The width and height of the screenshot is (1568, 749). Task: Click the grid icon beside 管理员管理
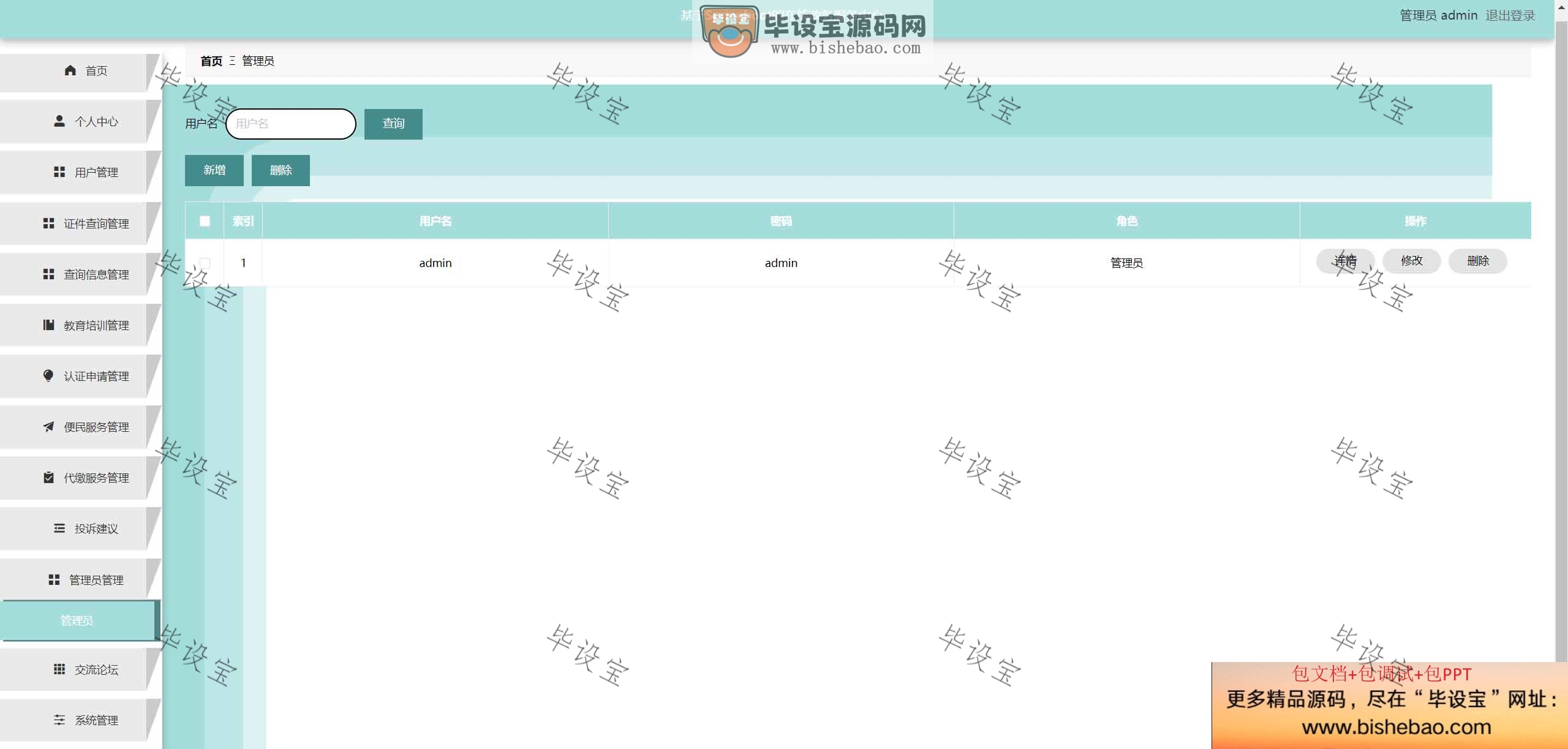click(54, 579)
